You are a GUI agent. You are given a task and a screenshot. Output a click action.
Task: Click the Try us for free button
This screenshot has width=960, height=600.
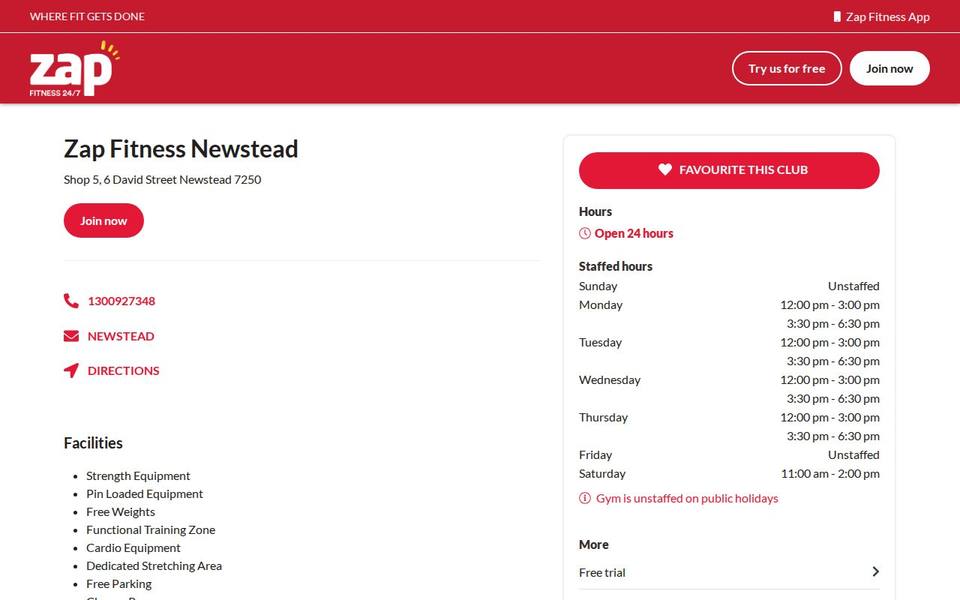(x=787, y=69)
